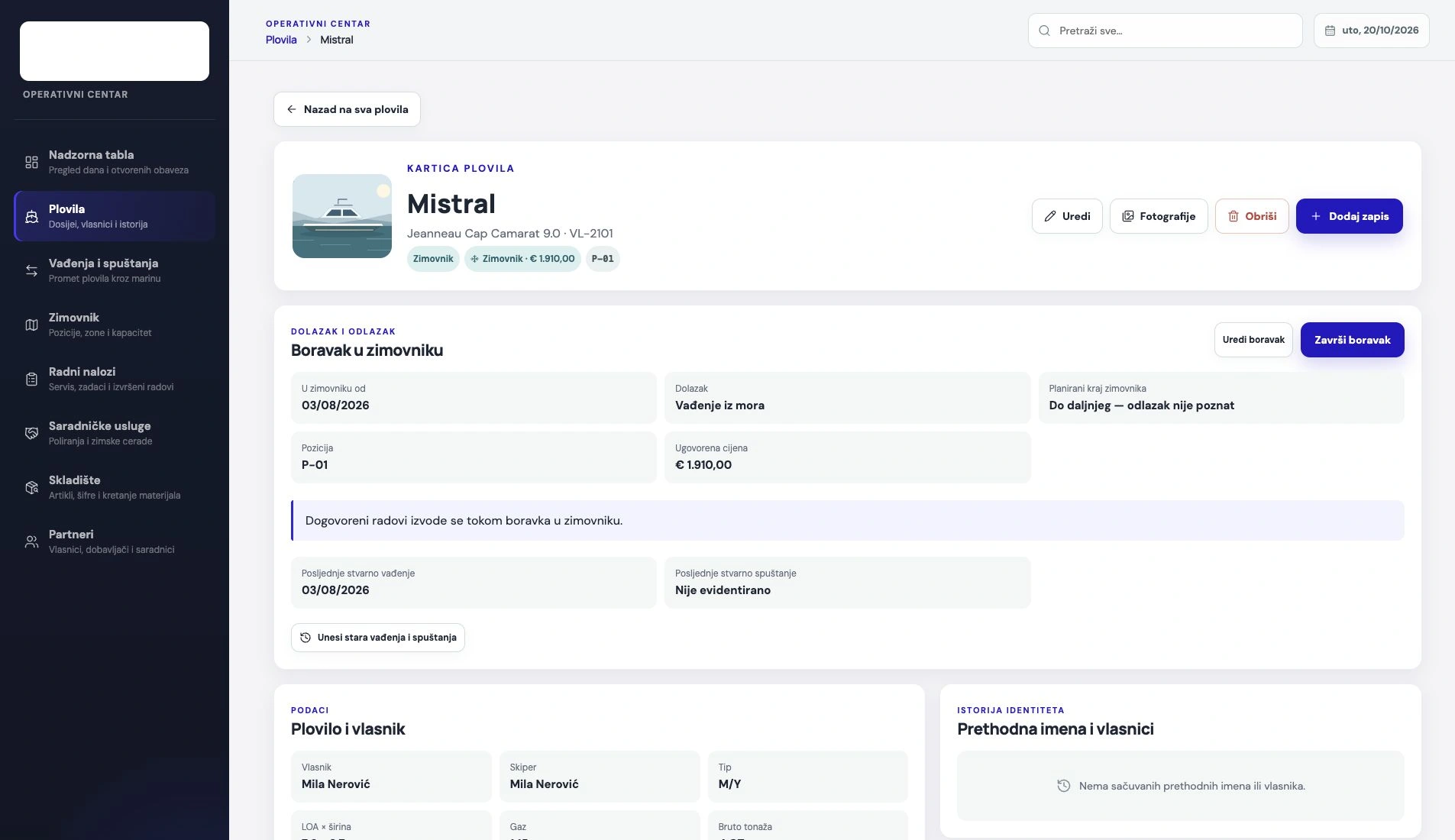Click Završi boravak button

click(1352, 340)
